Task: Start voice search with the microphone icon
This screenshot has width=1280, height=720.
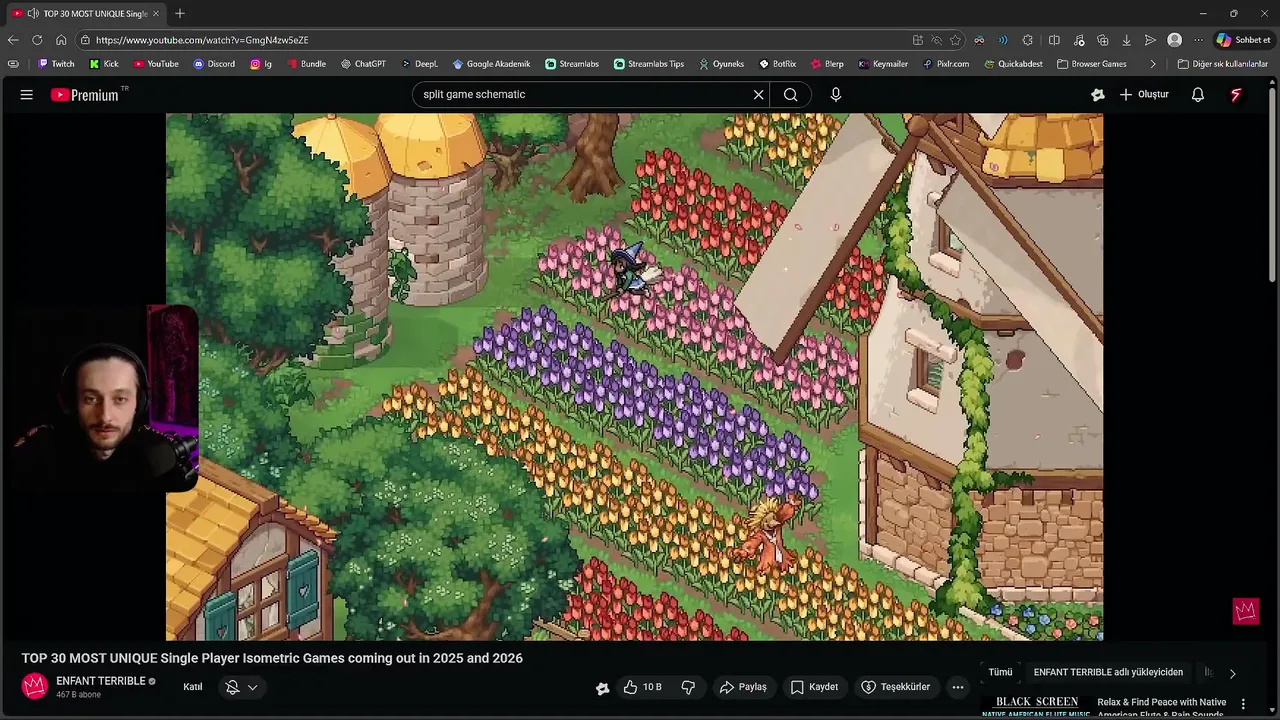Action: 836,95
